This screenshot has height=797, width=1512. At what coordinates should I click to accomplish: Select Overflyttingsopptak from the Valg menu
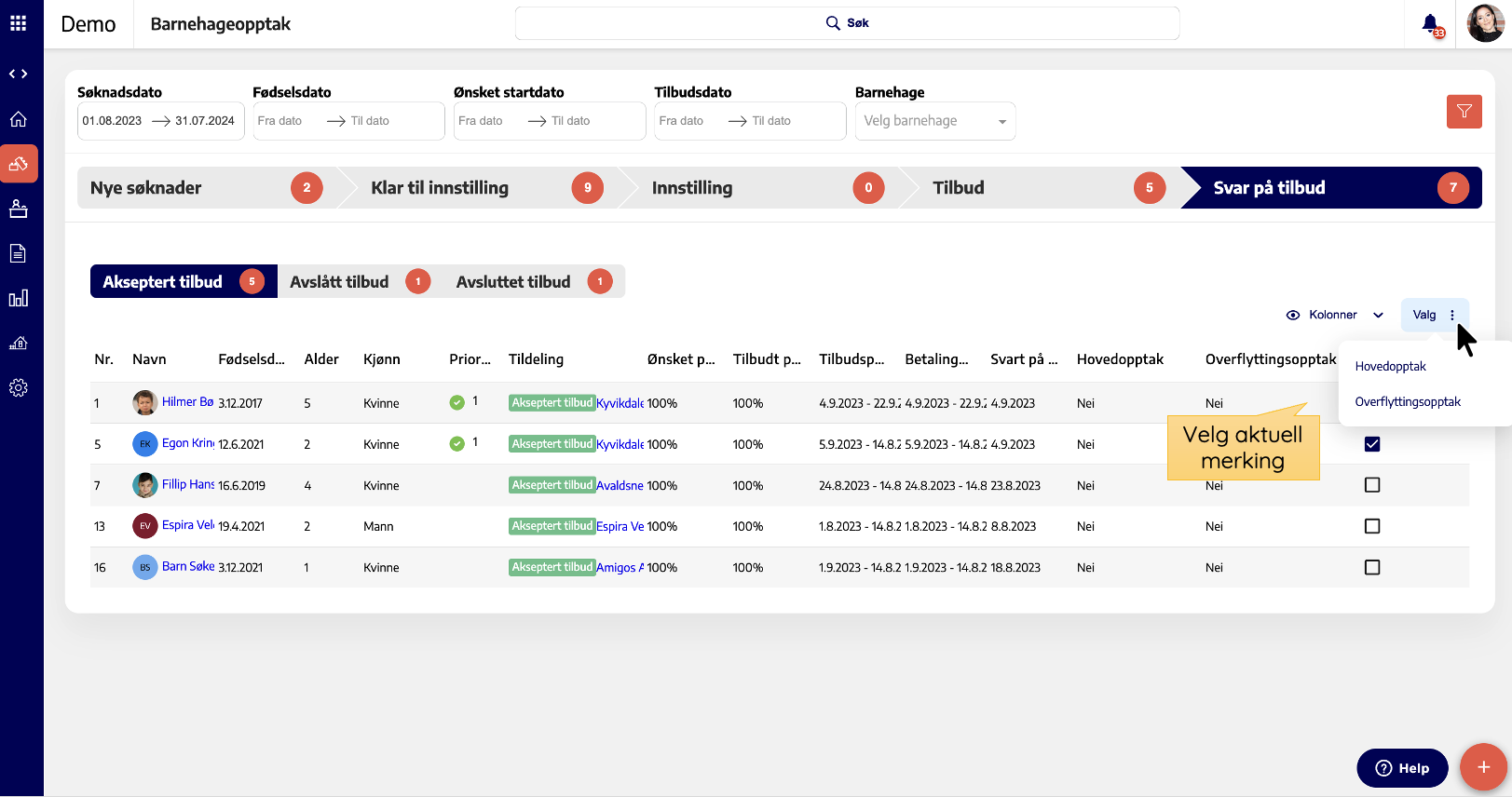click(x=1408, y=401)
